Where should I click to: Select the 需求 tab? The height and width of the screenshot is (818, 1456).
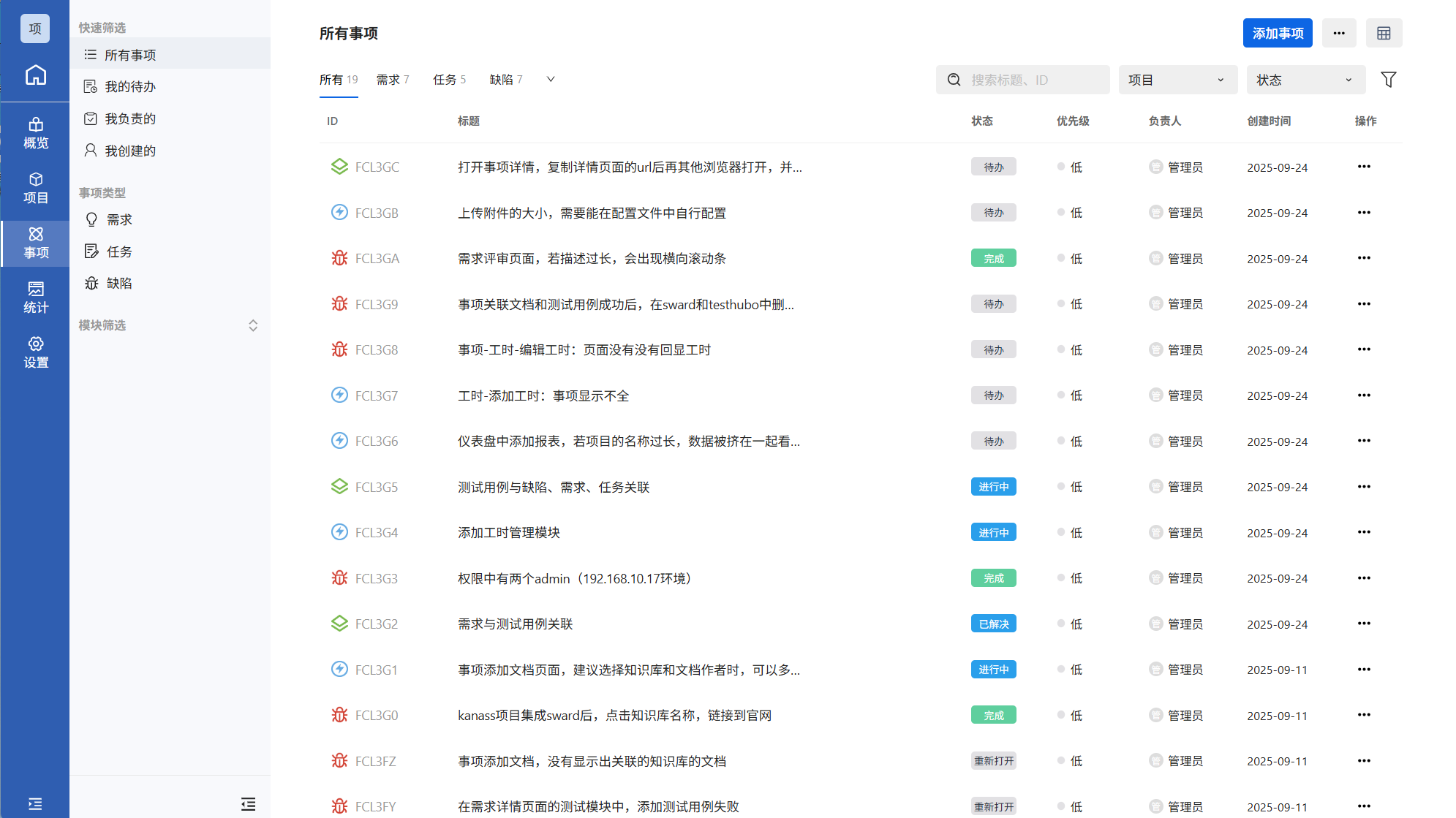392,80
